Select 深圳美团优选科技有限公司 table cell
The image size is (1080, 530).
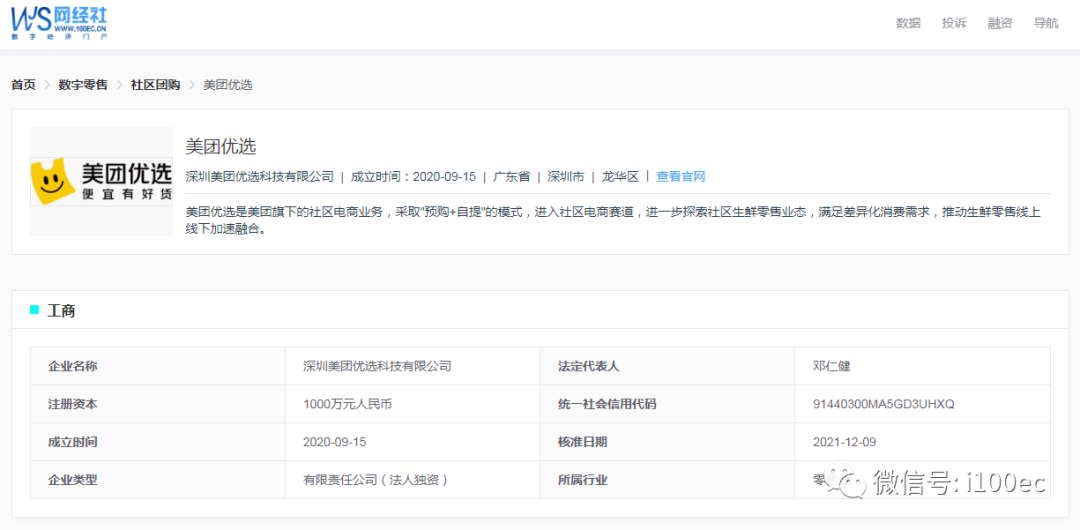click(x=413, y=366)
